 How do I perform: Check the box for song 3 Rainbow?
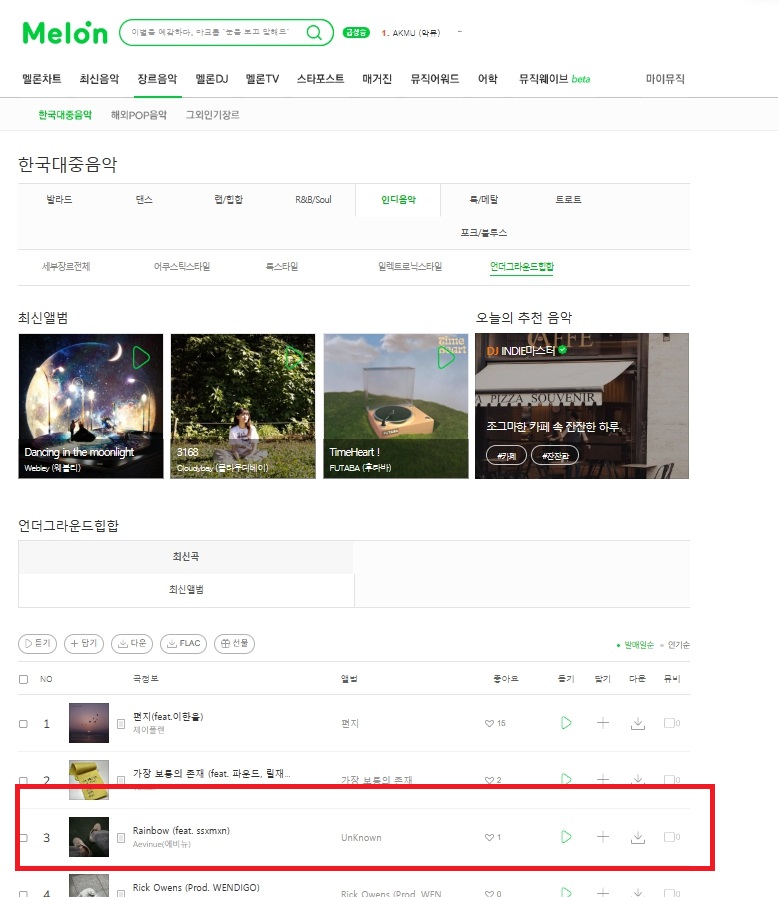click(23, 838)
